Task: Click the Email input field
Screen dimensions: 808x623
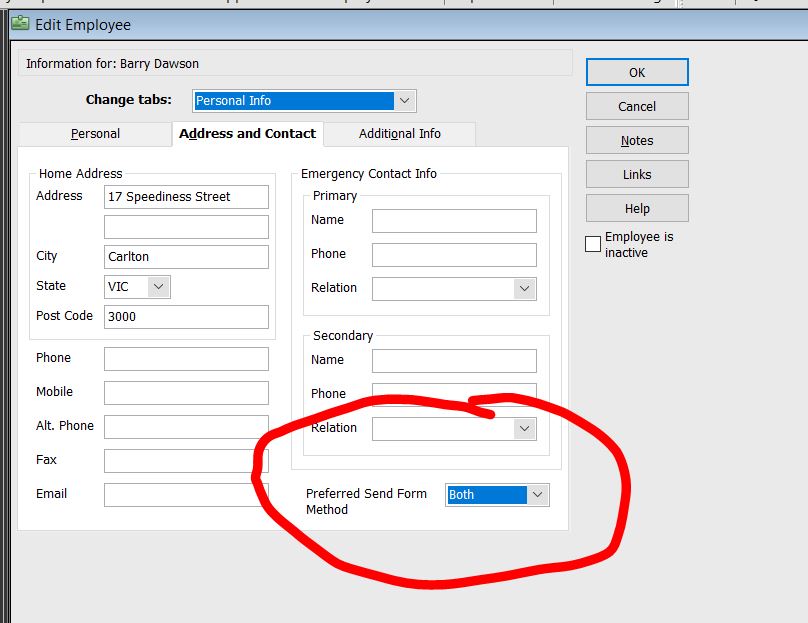Action: (x=186, y=495)
